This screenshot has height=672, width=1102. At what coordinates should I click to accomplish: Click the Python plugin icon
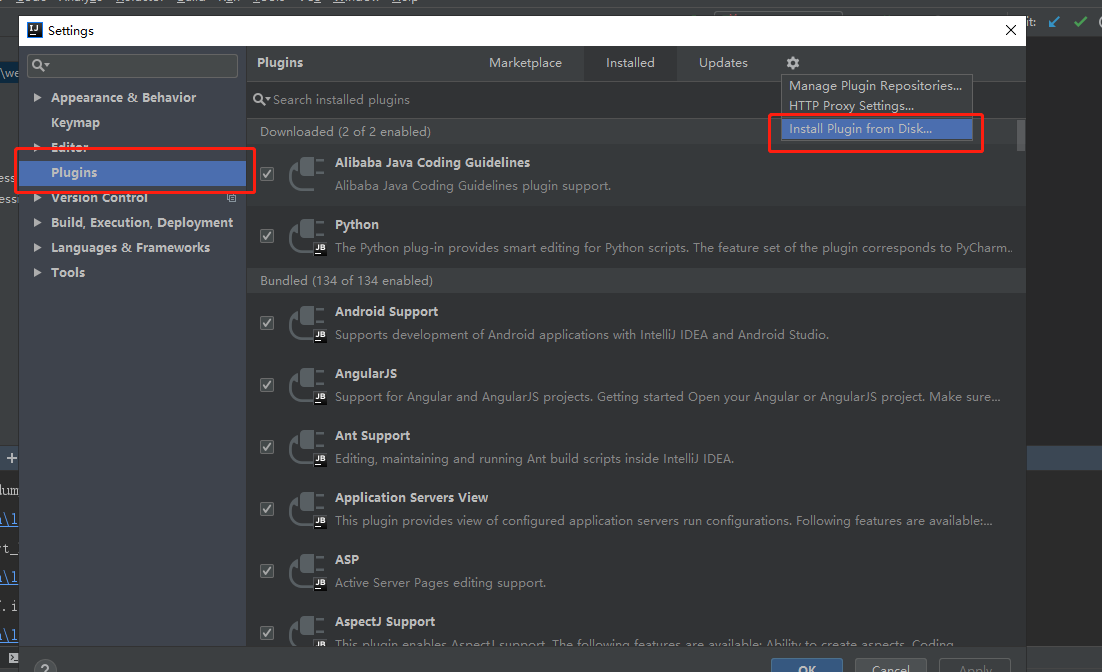(307, 236)
